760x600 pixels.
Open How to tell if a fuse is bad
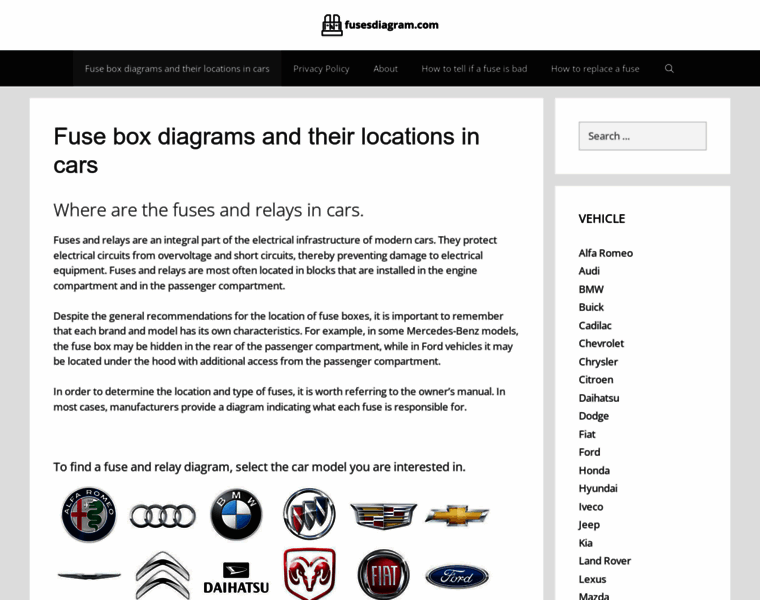474,68
